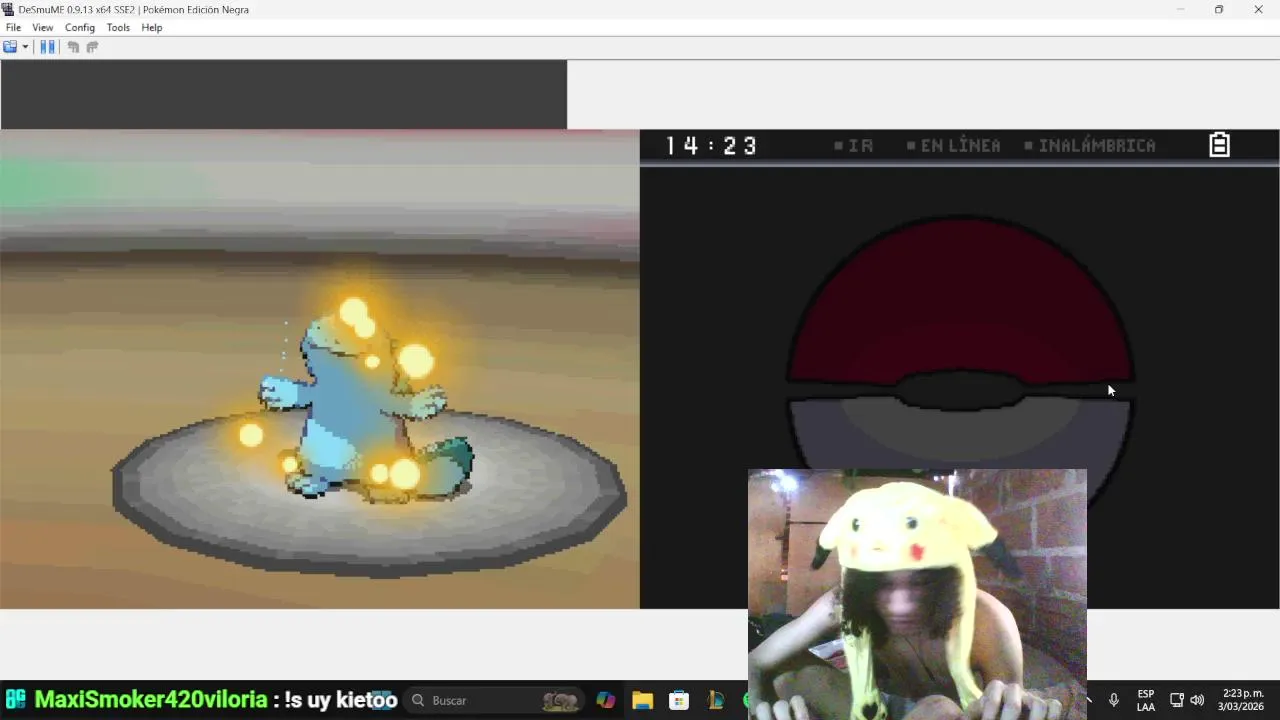Image resolution: width=1280 pixels, height=720 pixels.
Task: Click the elephant search highlight icon
Action: [x=560, y=700]
